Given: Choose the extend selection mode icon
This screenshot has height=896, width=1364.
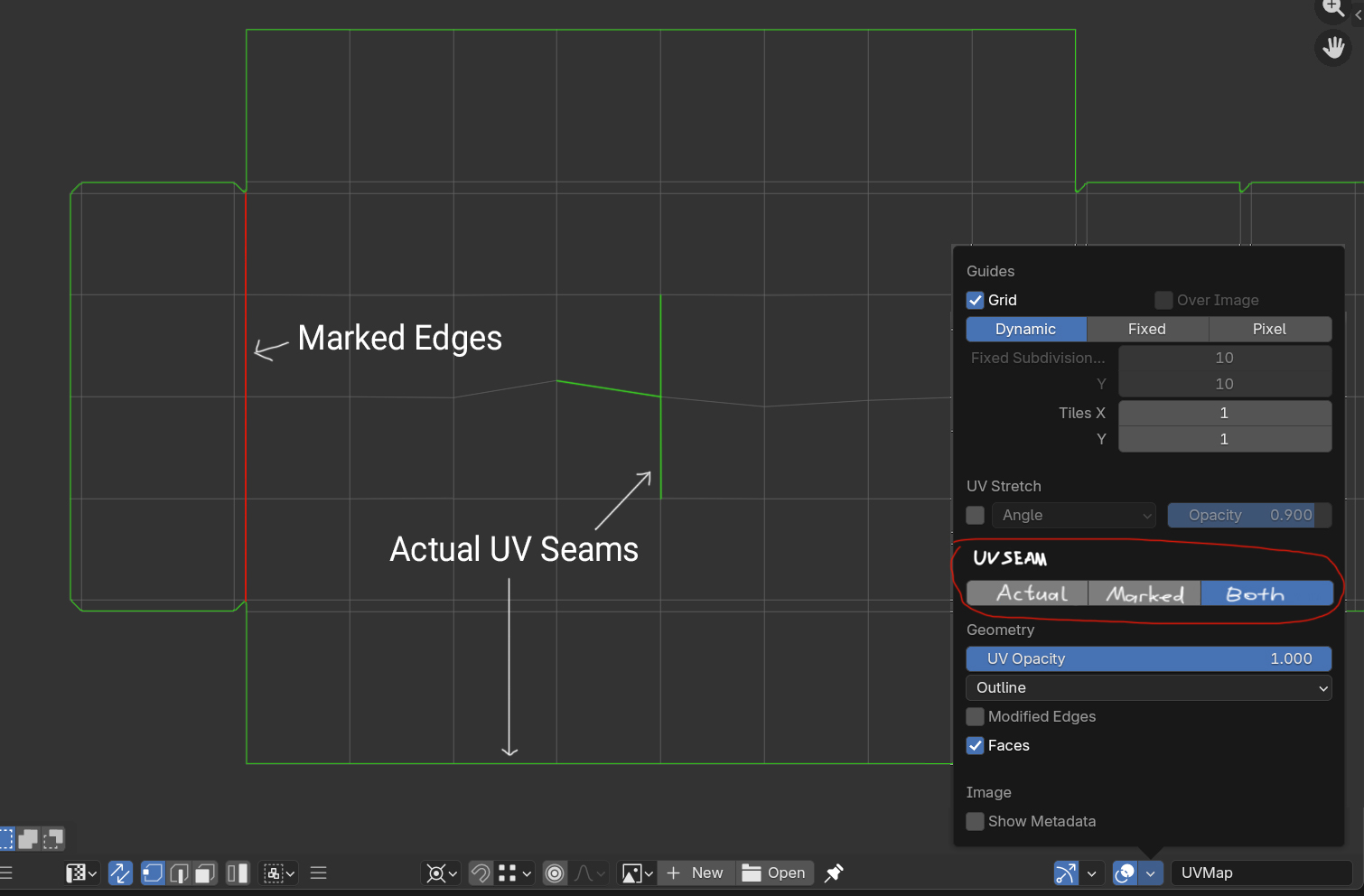Looking at the screenshot, I should 28,839.
